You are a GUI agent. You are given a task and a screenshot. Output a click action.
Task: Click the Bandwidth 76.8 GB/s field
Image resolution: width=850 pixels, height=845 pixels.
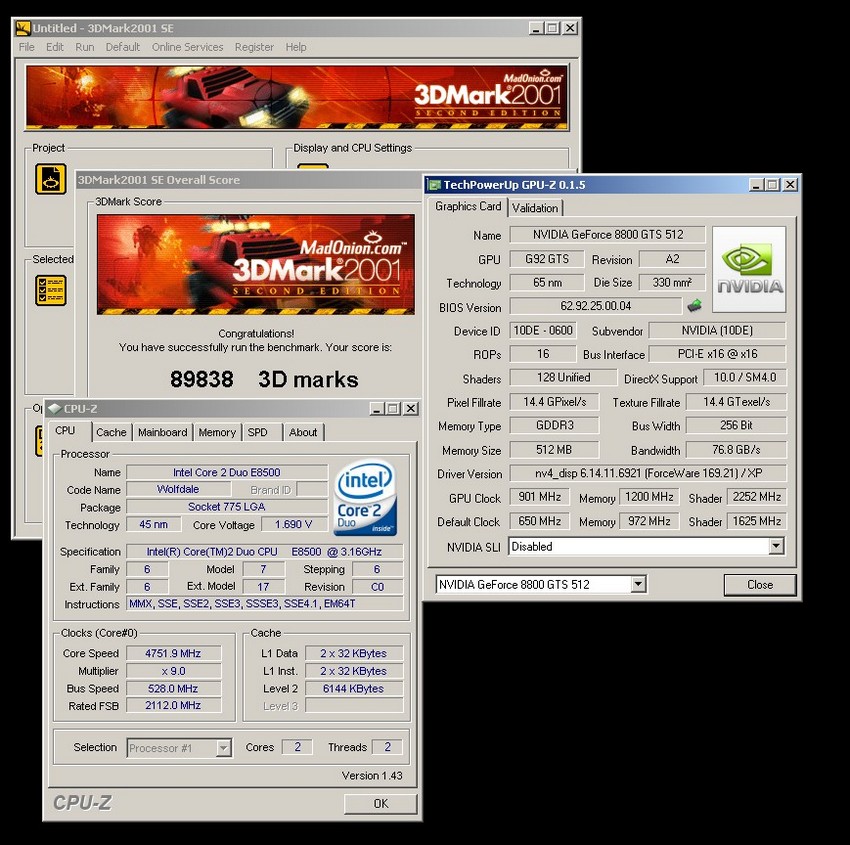click(736, 449)
